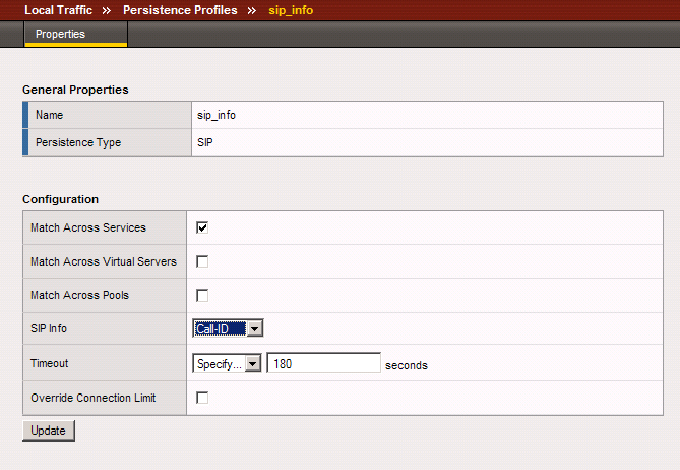680x470 pixels.
Task: Click the Match Across Services label
Action: click(88, 228)
